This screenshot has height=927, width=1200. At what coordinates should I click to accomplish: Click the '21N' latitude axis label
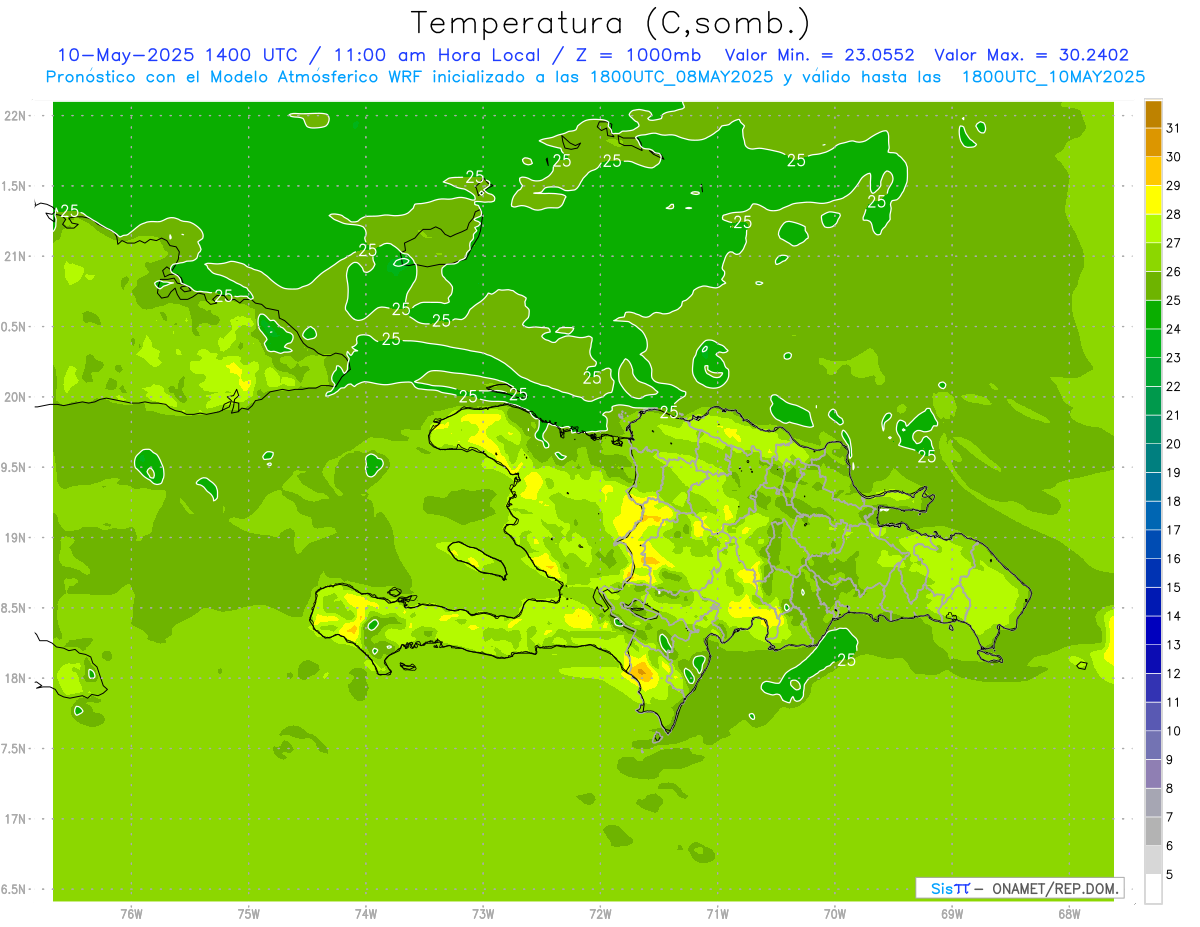point(15,256)
